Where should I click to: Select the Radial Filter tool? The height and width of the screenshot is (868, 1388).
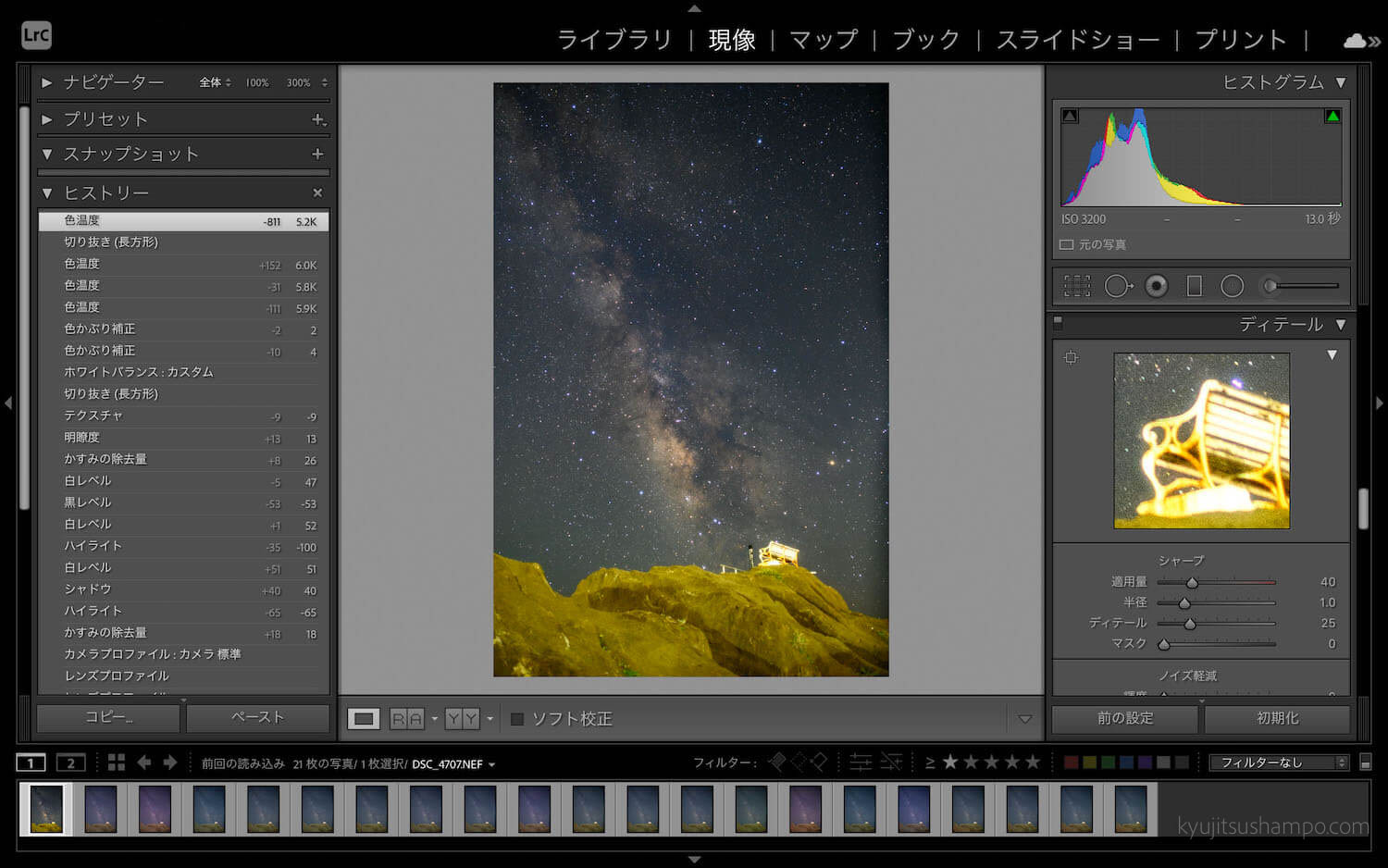coord(1233,286)
